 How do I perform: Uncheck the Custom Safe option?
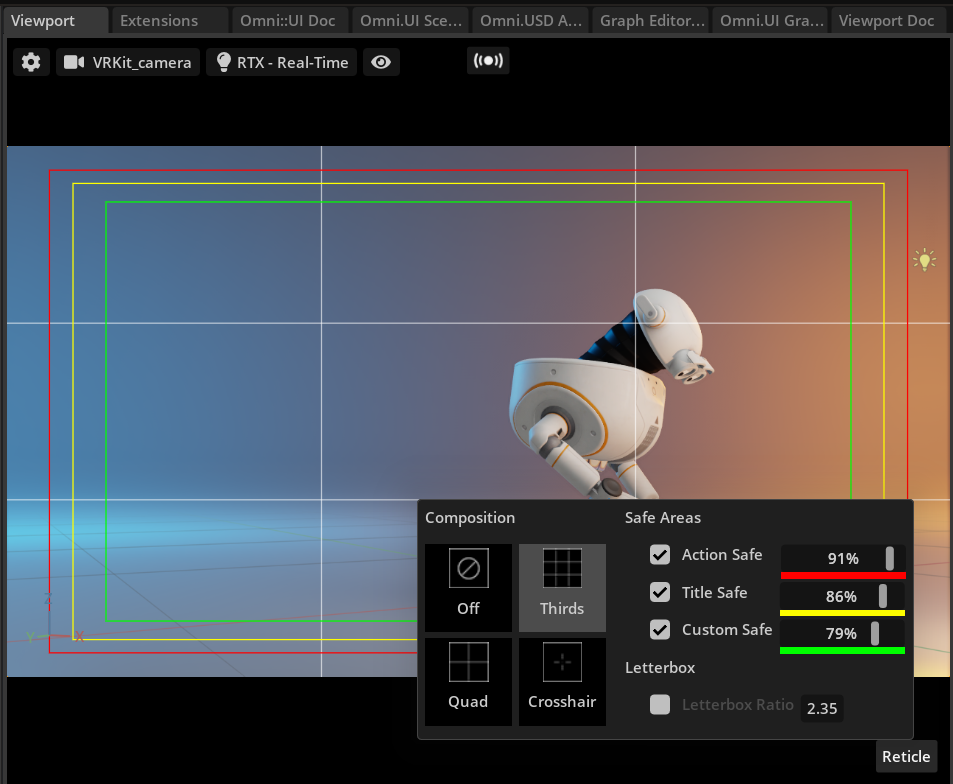[x=659, y=629]
